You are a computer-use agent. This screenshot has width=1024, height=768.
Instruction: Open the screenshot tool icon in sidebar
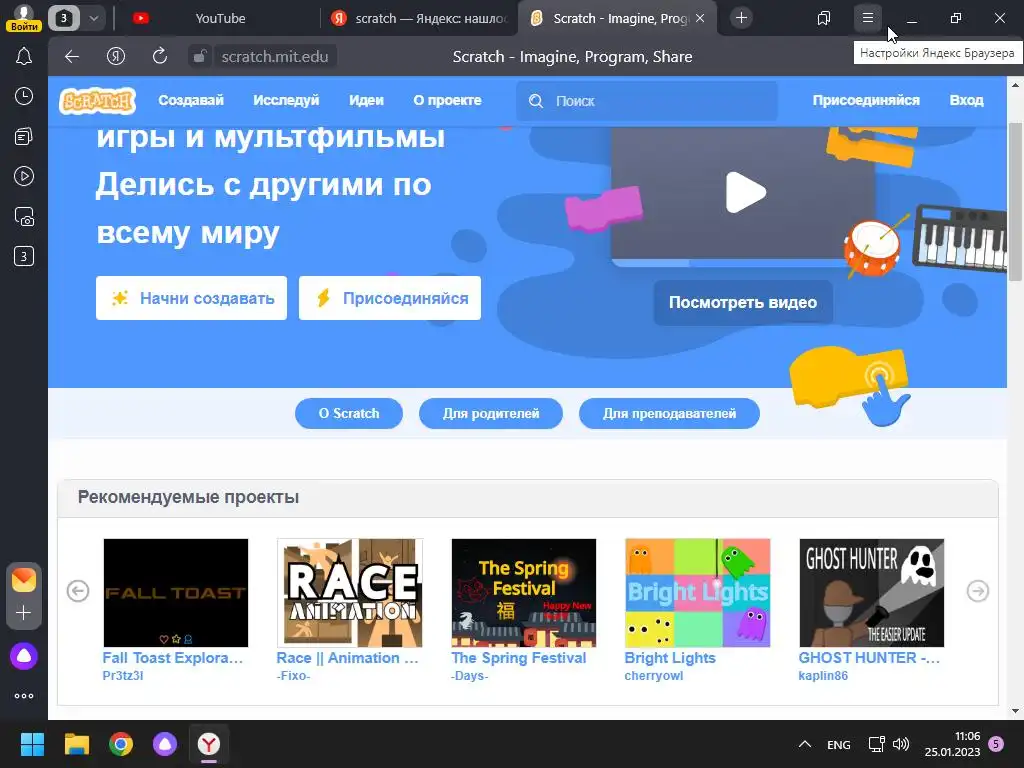pyautogui.click(x=24, y=216)
